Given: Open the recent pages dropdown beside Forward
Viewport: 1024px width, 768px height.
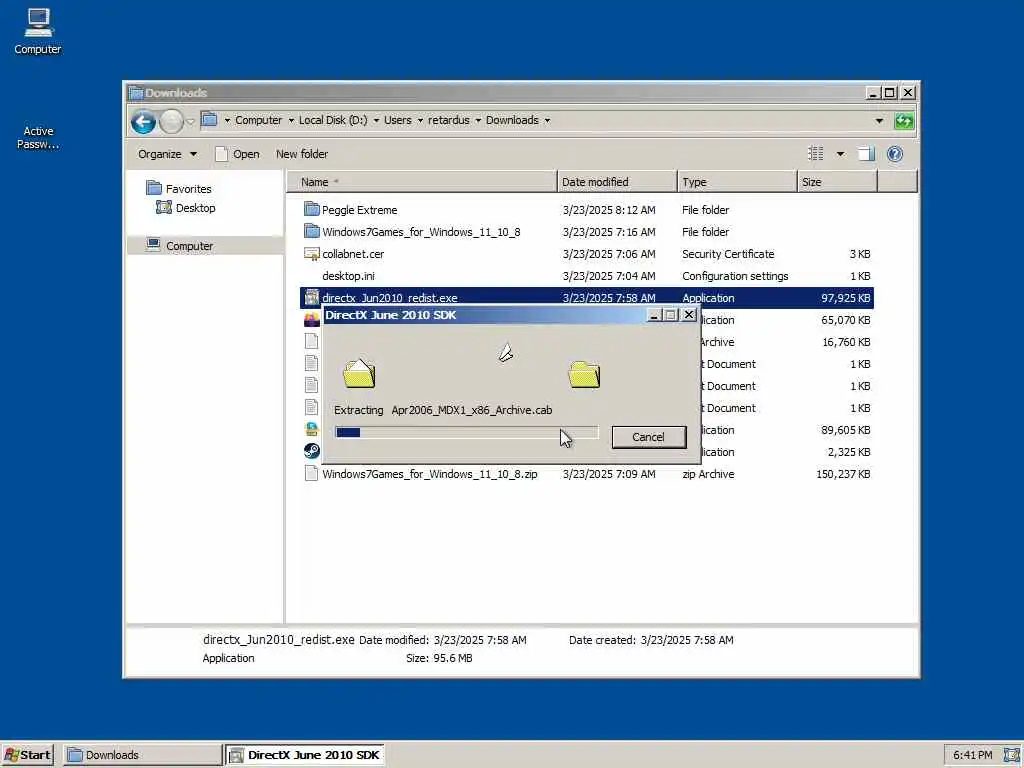Looking at the screenshot, I should click(x=190, y=121).
